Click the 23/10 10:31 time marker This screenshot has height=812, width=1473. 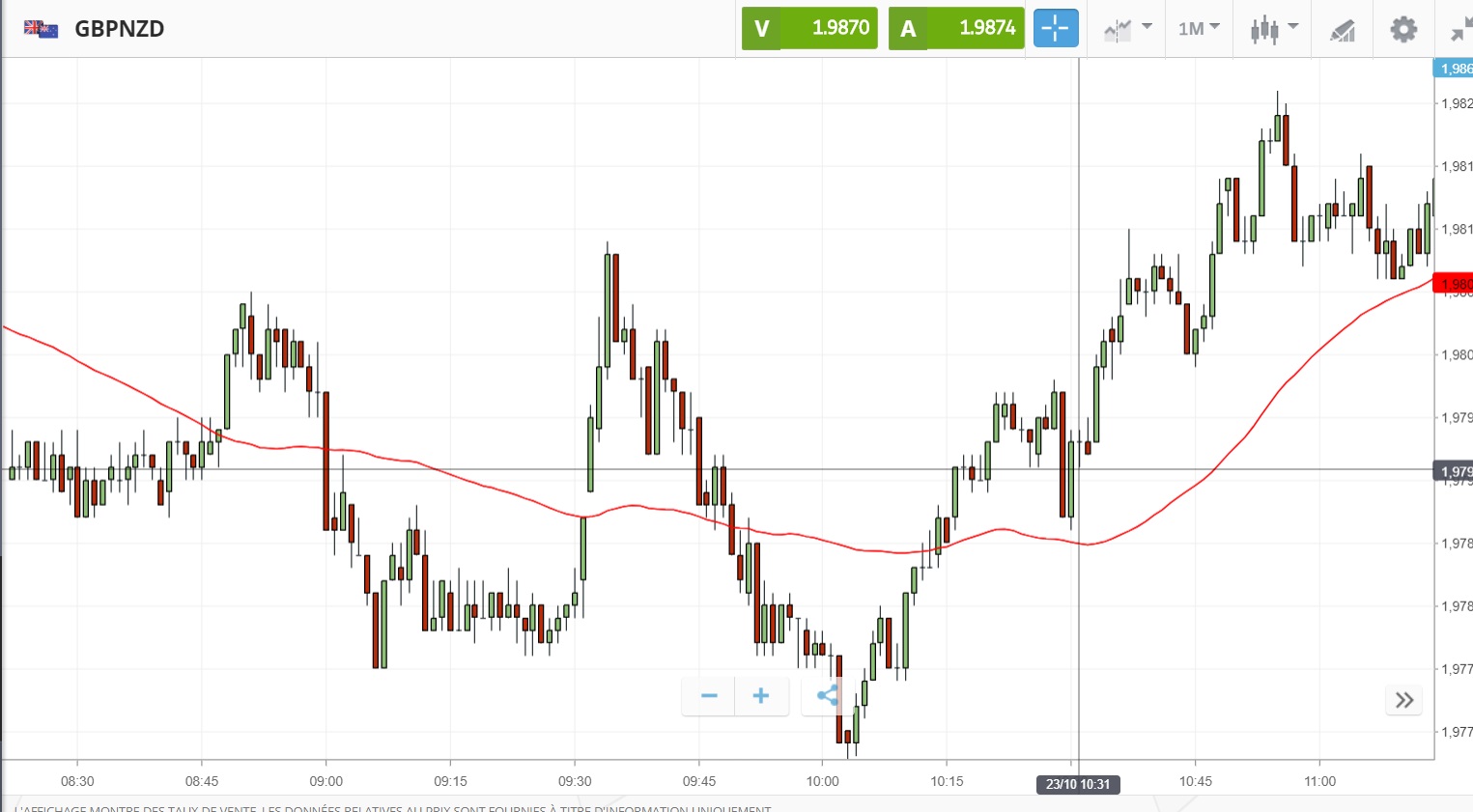coord(1078,784)
